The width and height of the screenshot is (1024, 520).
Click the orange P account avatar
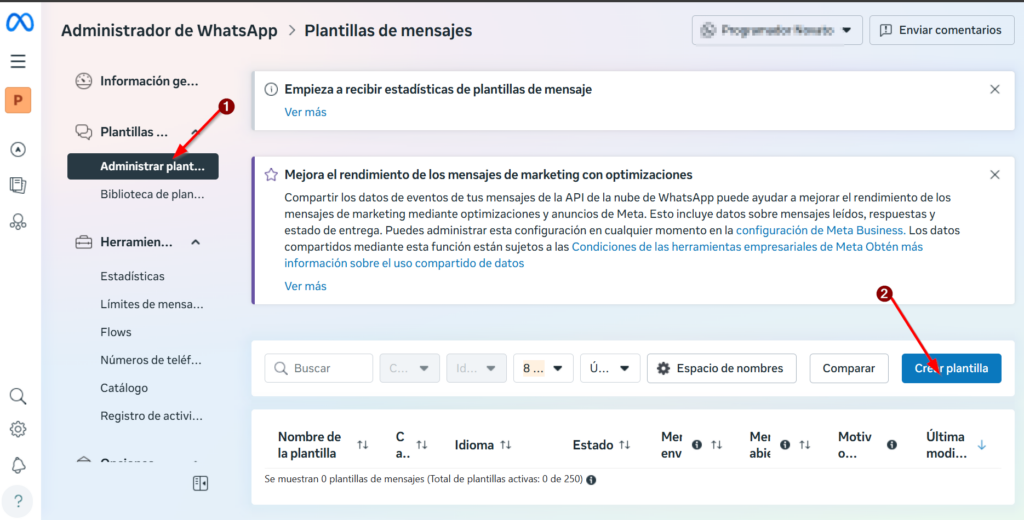(x=18, y=101)
